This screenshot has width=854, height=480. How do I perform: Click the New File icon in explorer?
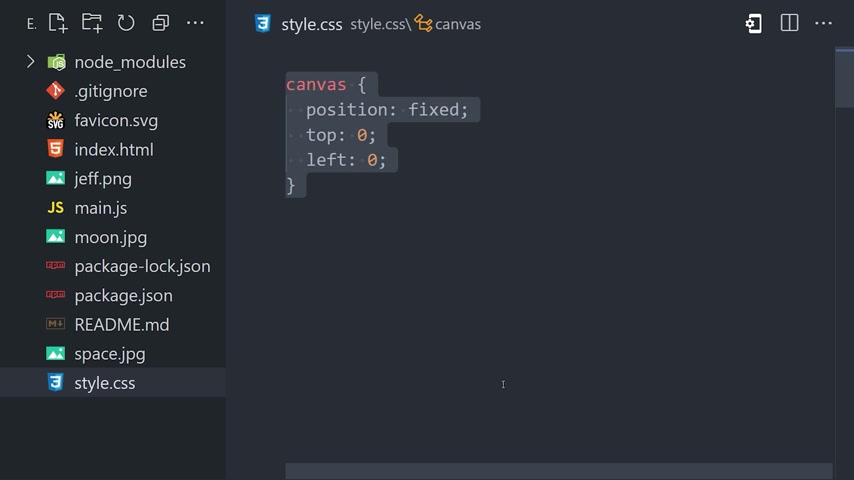tap(58, 23)
